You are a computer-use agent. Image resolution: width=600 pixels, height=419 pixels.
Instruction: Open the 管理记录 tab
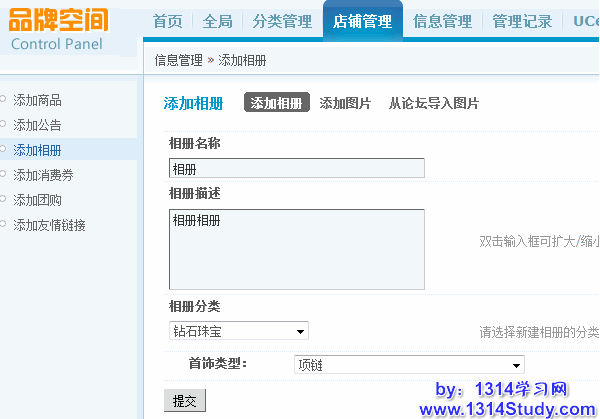point(522,21)
